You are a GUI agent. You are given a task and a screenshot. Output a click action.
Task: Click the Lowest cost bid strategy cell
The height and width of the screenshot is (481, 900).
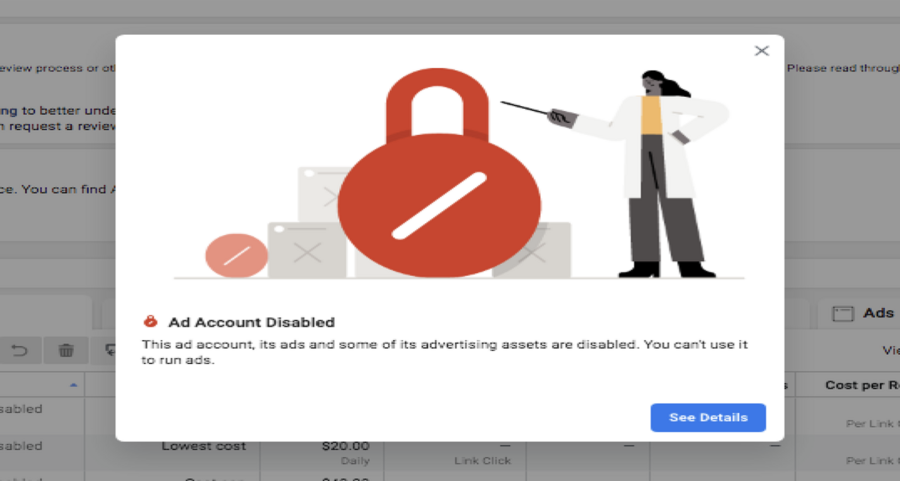point(204,446)
